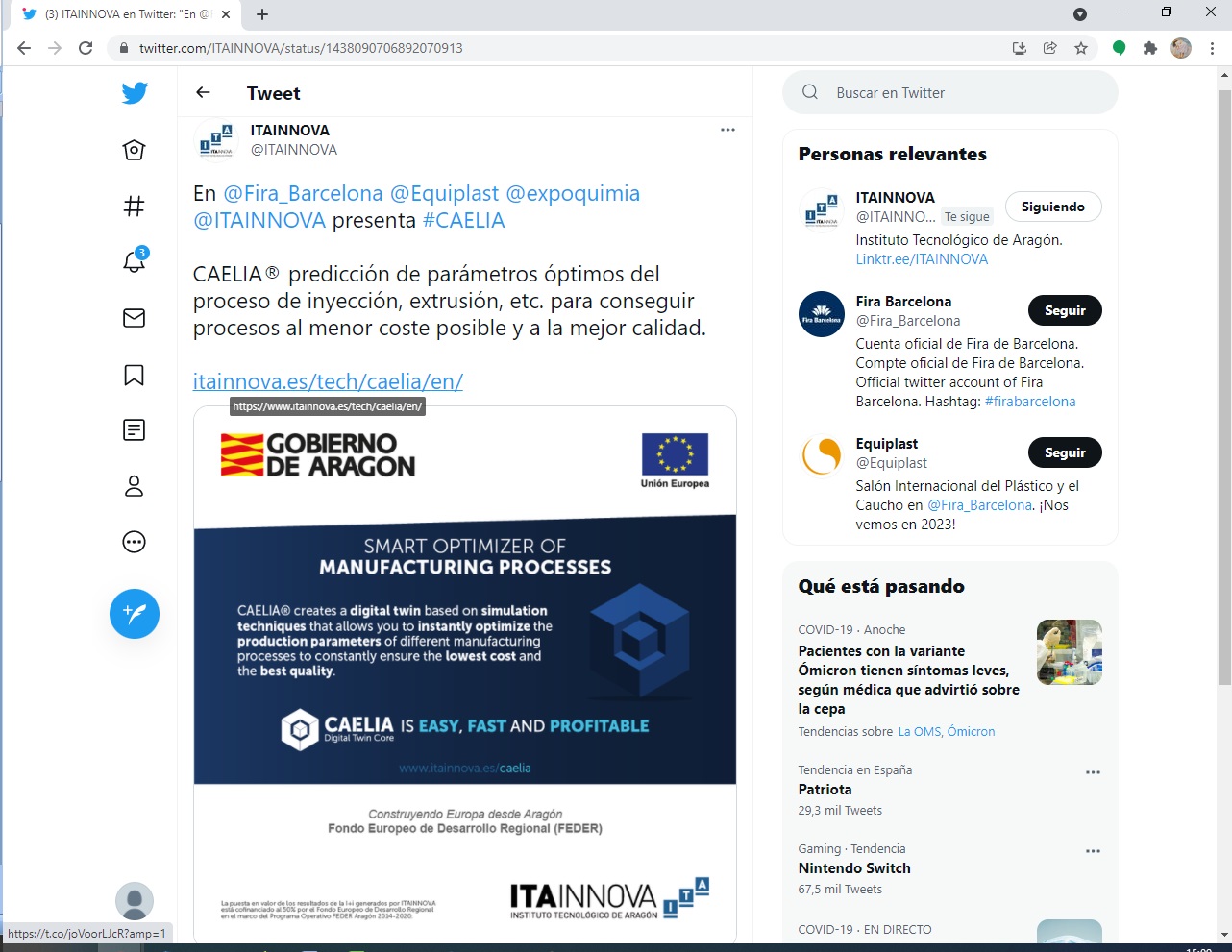Viewport: 1232px width, 952px height.
Task: Open the Lists icon in sidebar
Action: [x=135, y=429]
